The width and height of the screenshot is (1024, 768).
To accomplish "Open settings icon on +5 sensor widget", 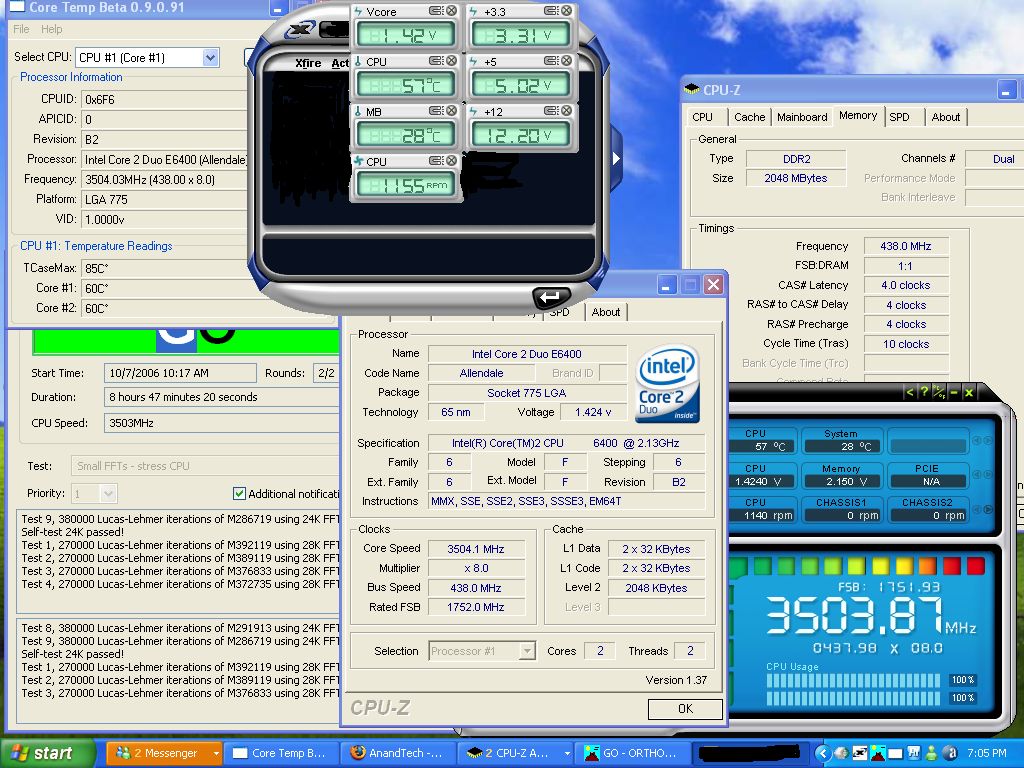I will tap(551, 61).
